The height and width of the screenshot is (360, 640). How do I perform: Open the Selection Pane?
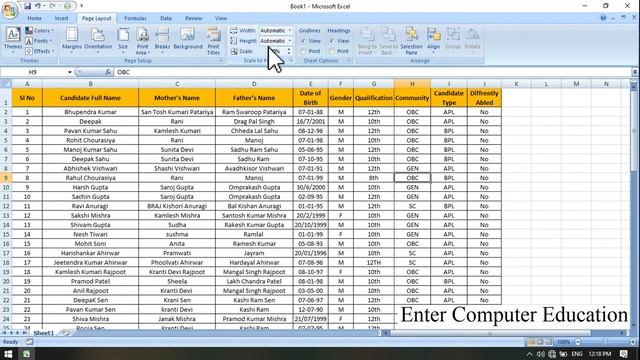pyautogui.click(x=411, y=41)
